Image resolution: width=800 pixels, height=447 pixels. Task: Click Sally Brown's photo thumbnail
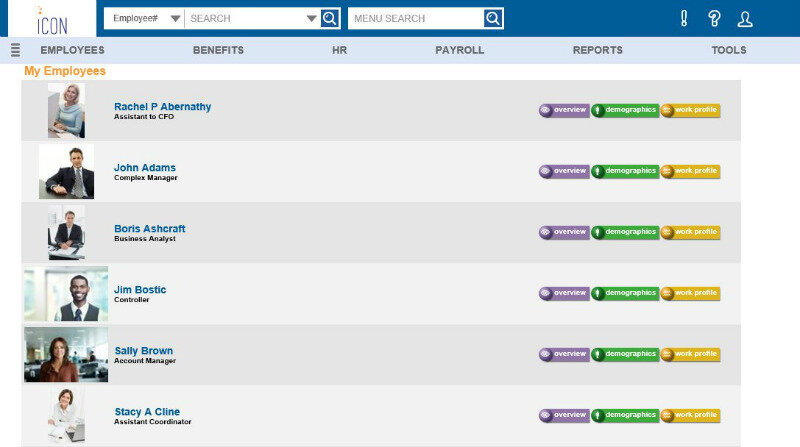point(66,354)
